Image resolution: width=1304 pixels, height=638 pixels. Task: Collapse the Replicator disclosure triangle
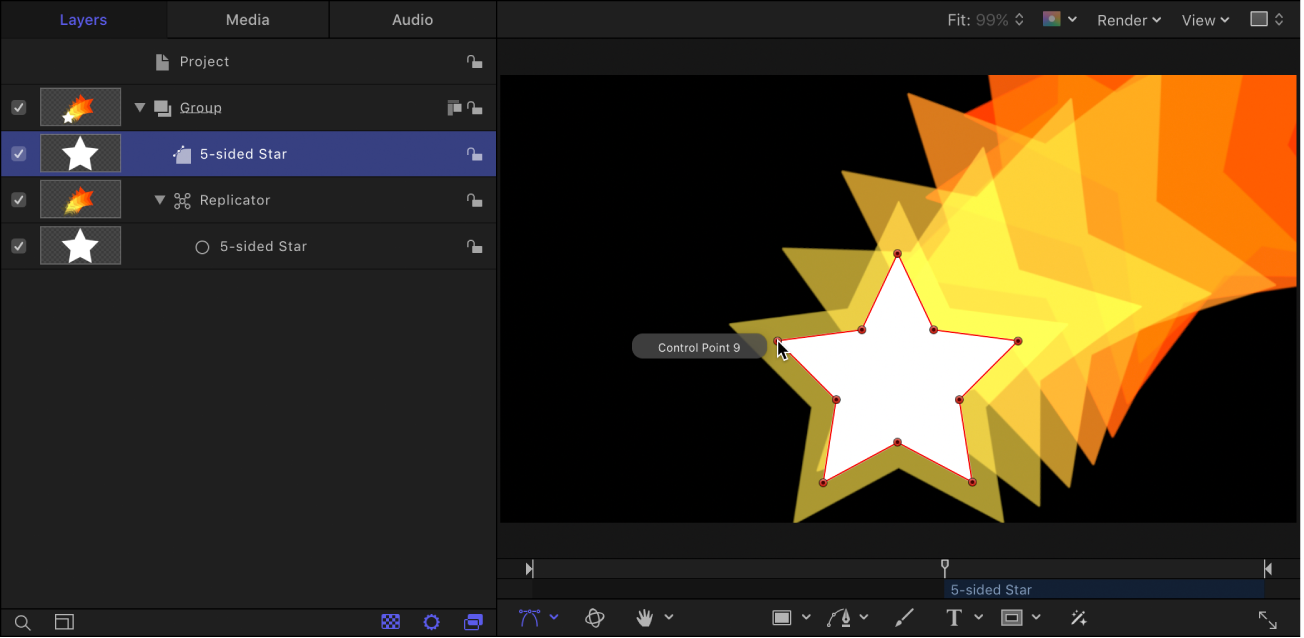coord(160,199)
